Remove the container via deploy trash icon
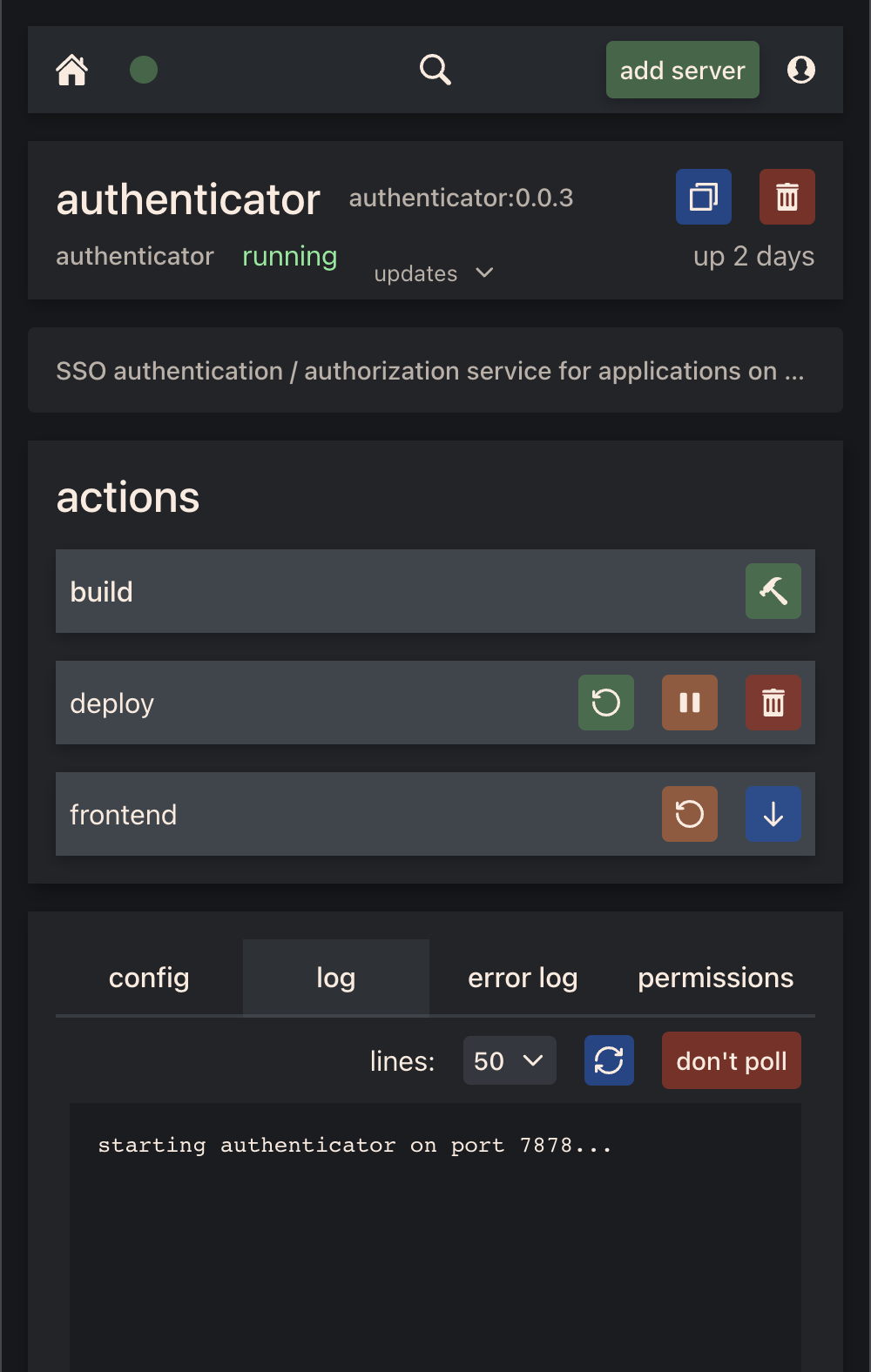Image resolution: width=871 pixels, height=1372 pixels. (x=773, y=703)
